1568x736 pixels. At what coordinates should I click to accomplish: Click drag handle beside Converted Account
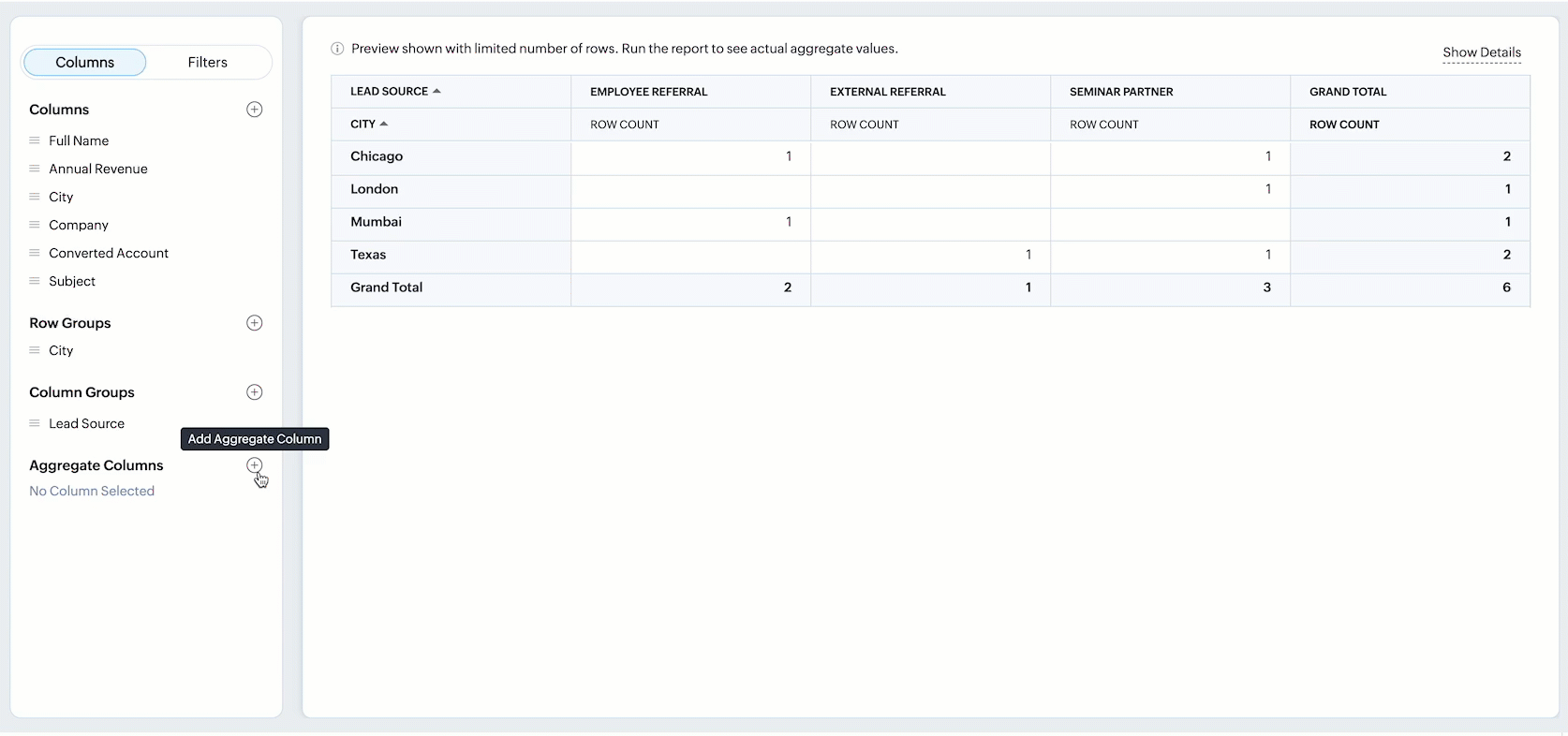[35, 253]
